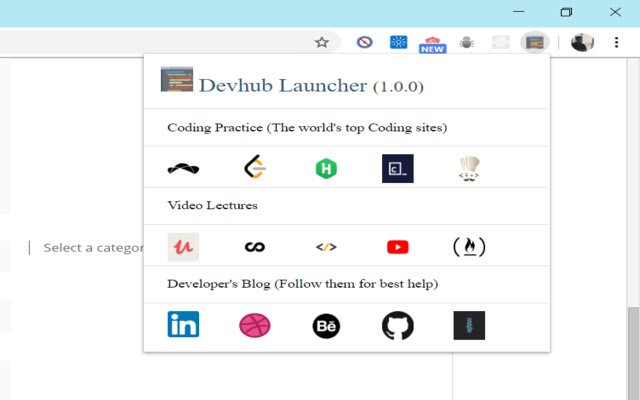Open the TopCoder coding site icon
Screen dimensions: 640x400
(x=183, y=168)
